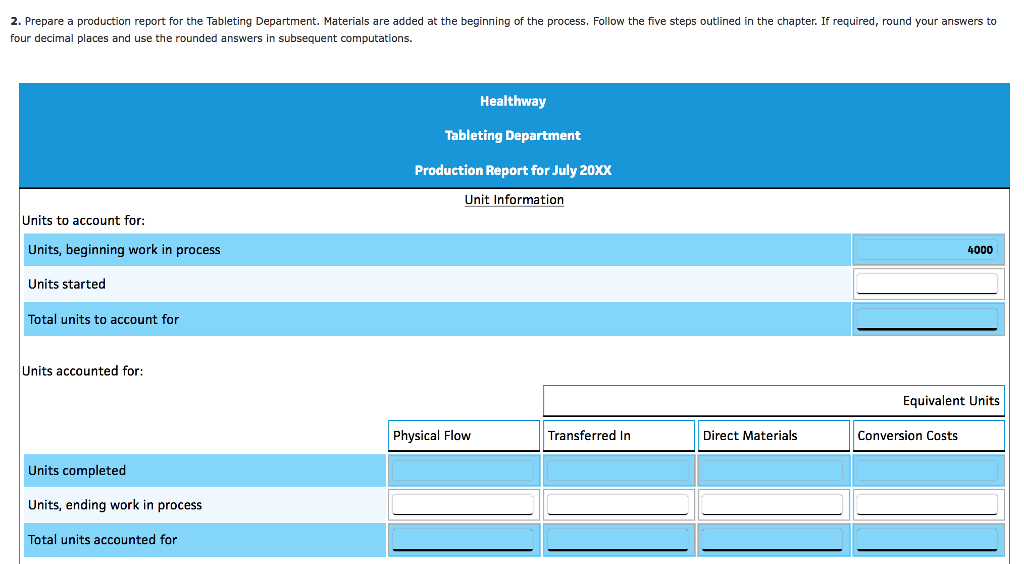Image resolution: width=1024 pixels, height=564 pixels.
Task: Select Total units accounted for Transferred In field
Action: tap(618, 540)
